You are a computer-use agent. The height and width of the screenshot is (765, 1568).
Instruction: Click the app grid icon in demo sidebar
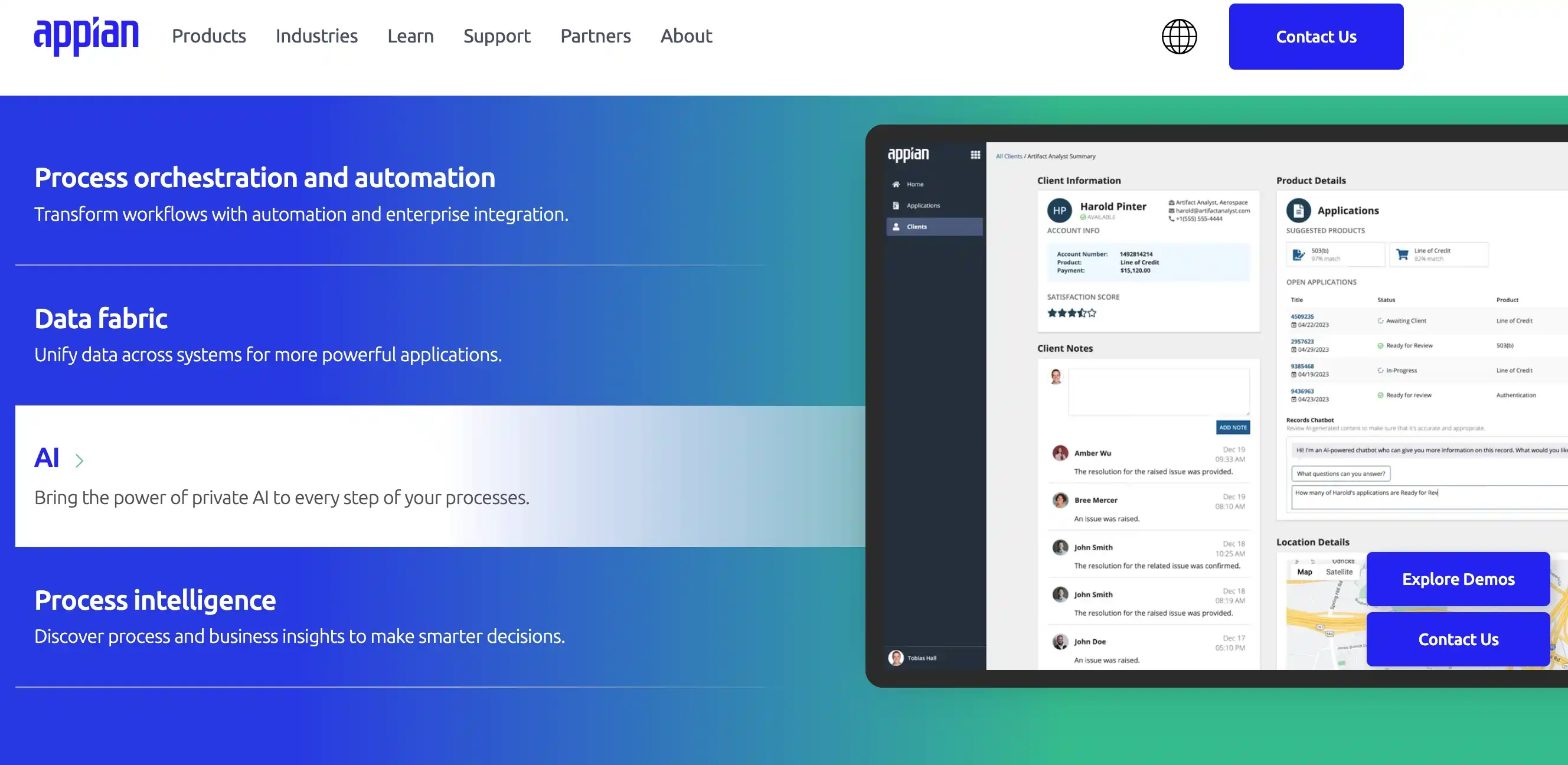click(975, 155)
